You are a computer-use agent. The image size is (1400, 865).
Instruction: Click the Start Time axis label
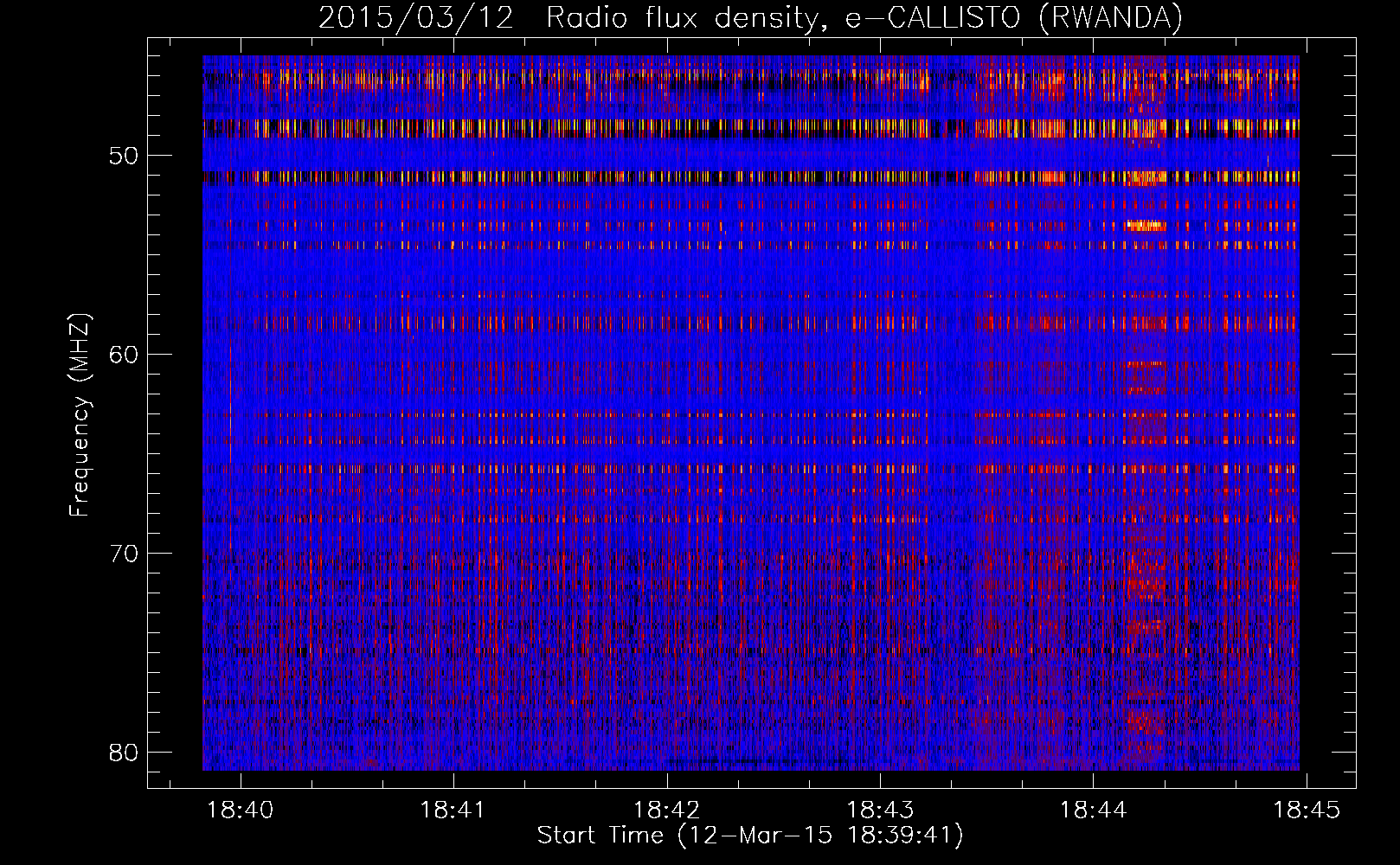click(750, 836)
